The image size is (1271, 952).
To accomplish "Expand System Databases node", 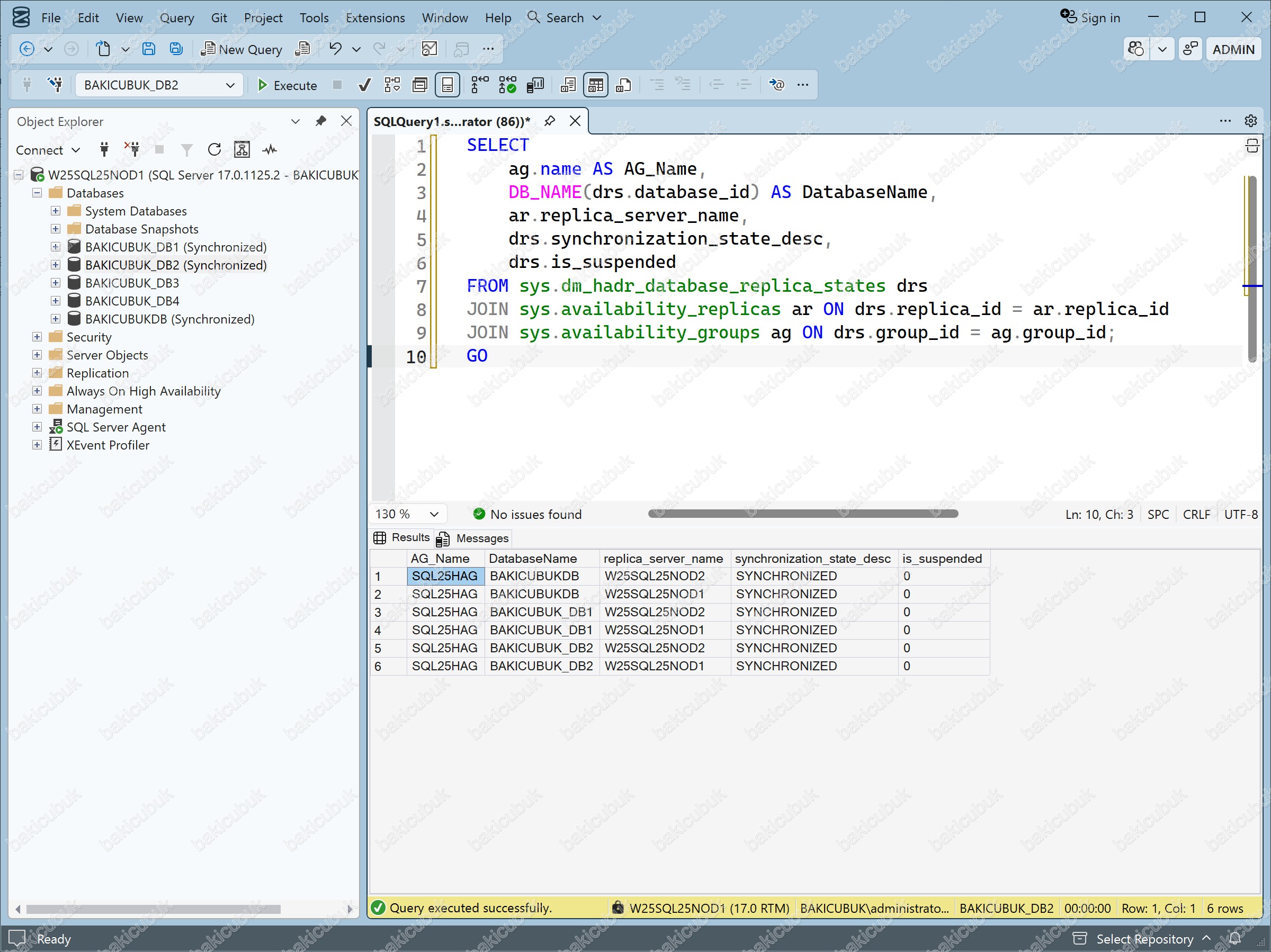I will [55, 211].
